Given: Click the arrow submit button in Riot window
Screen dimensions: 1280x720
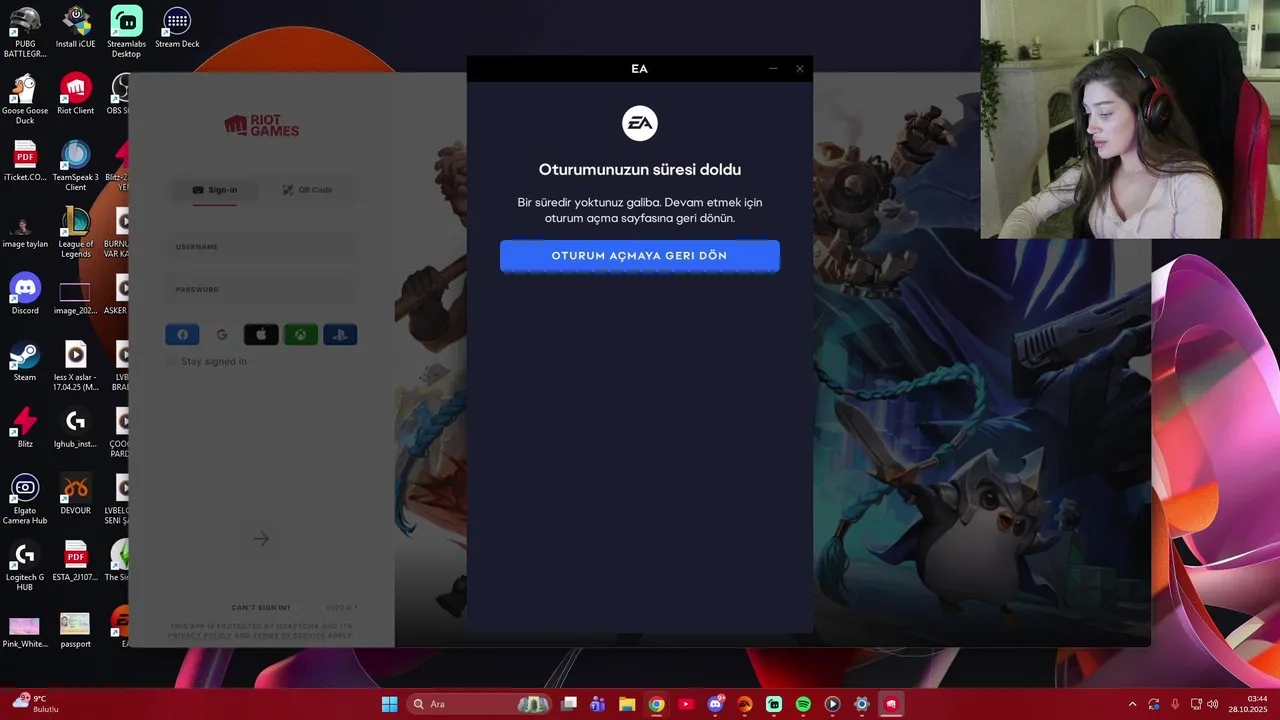Looking at the screenshot, I should 261,539.
